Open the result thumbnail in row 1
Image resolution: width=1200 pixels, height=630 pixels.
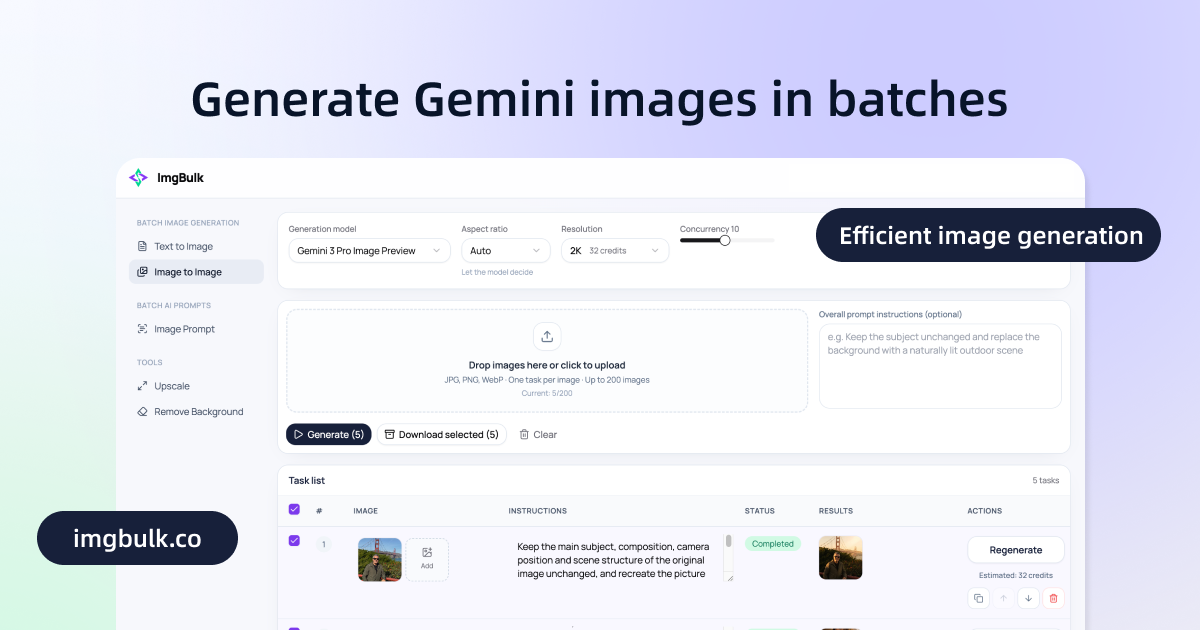841,558
